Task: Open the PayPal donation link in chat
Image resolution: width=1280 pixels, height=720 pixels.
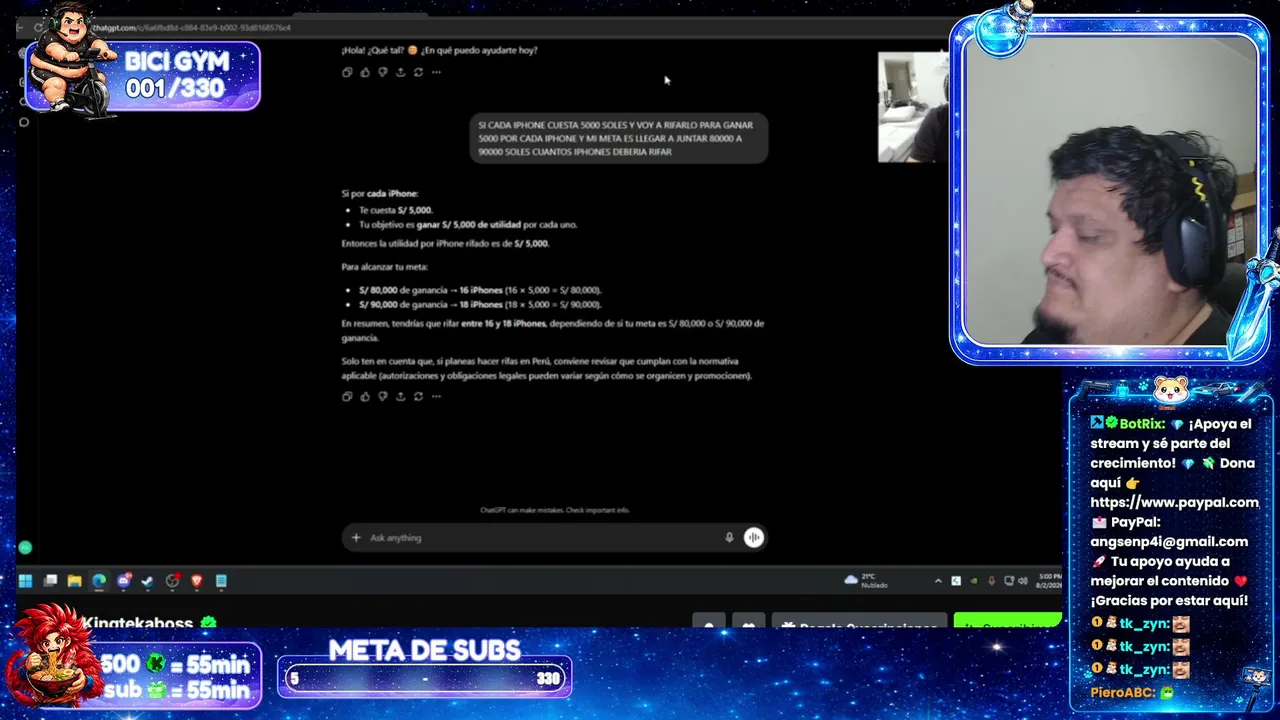Action: [x=1174, y=502]
